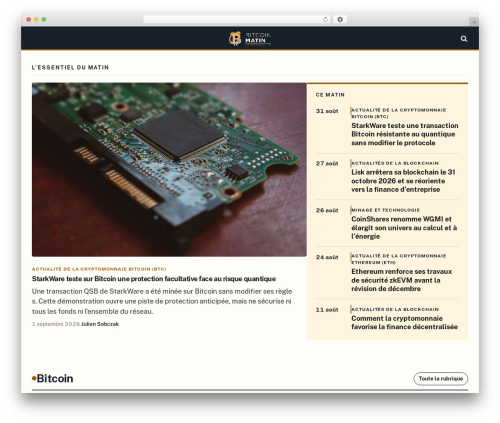Click the '11 août' date

tap(327, 310)
